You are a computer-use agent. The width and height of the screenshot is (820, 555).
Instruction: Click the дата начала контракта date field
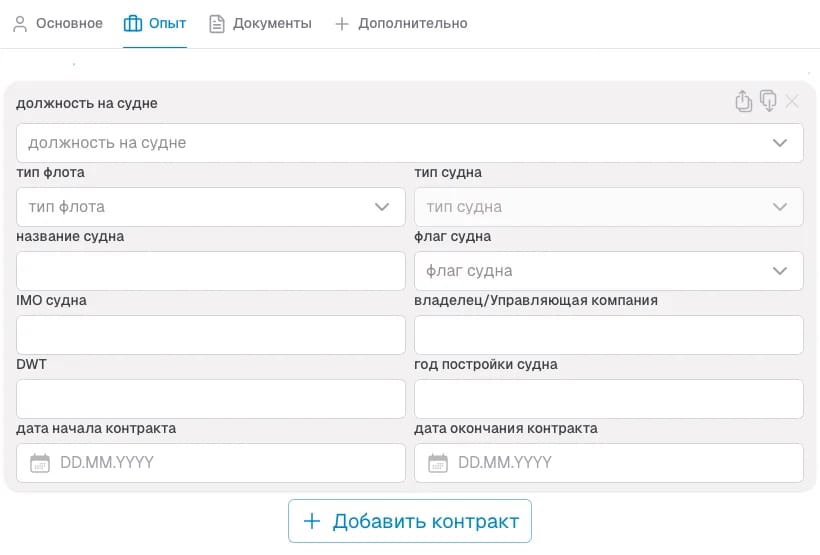click(x=211, y=463)
